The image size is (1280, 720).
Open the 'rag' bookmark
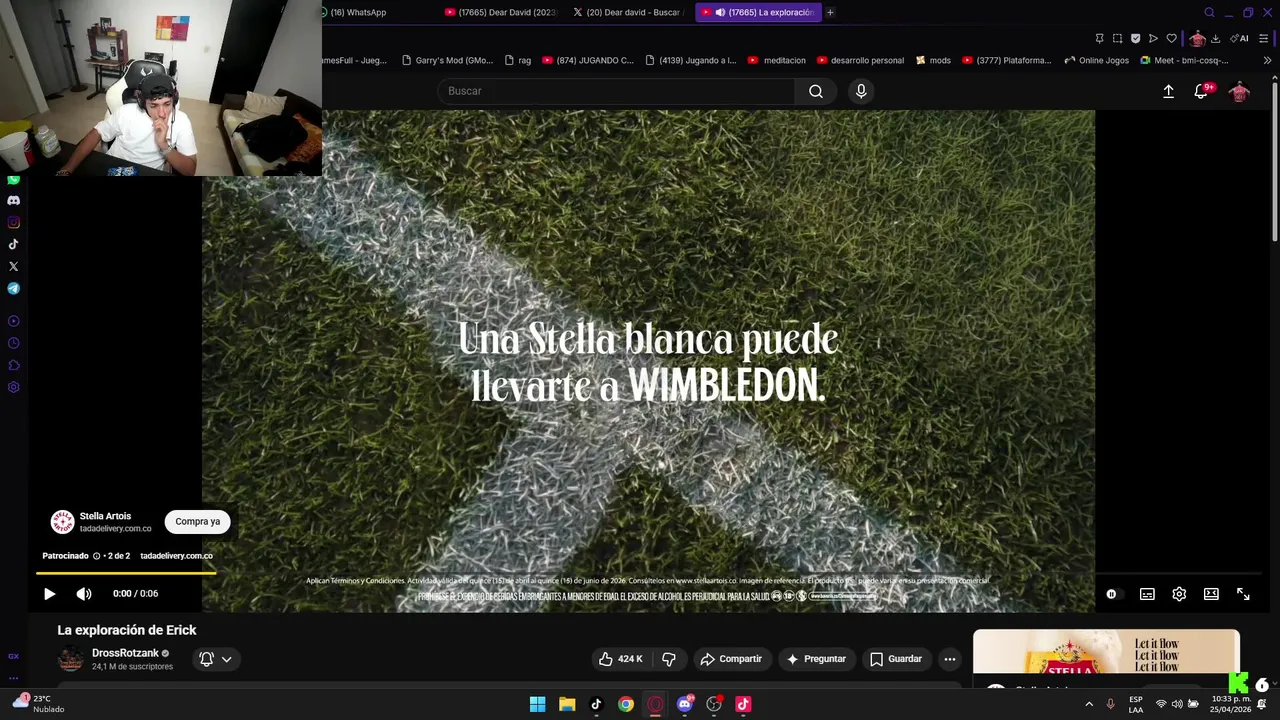point(518,60)
